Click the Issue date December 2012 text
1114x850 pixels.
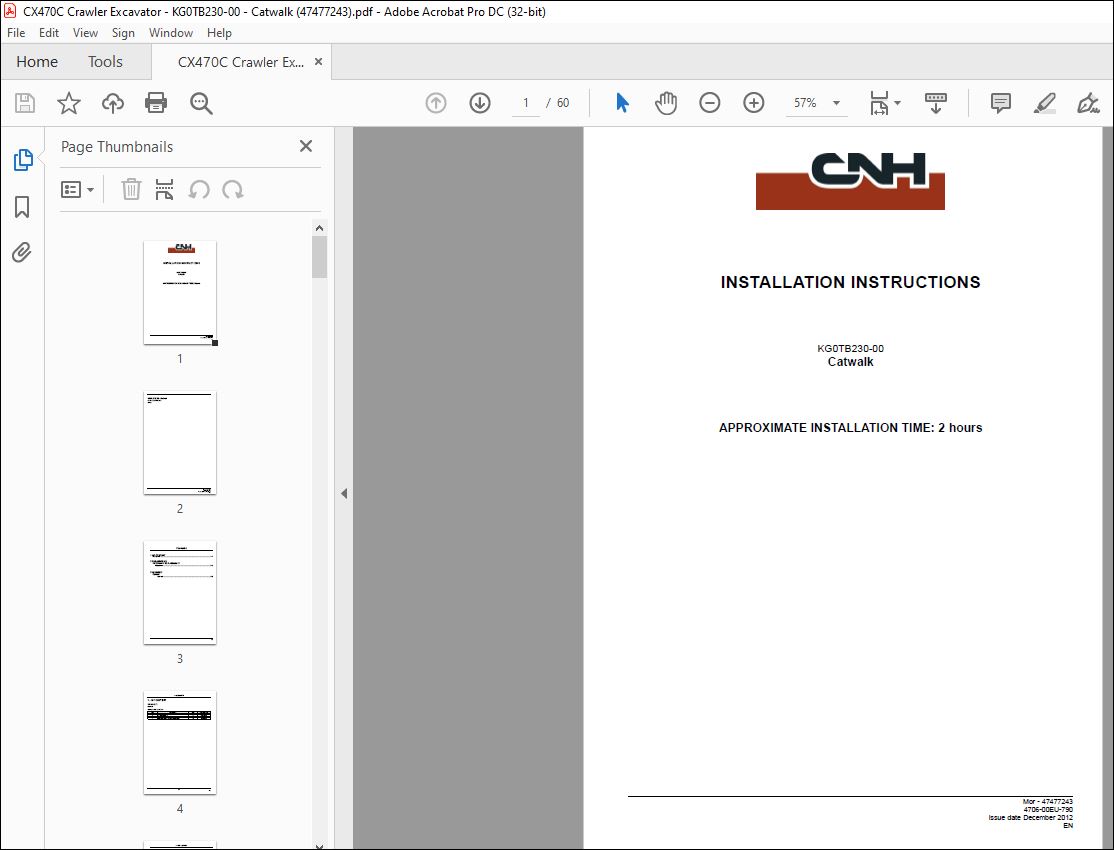1030,817
